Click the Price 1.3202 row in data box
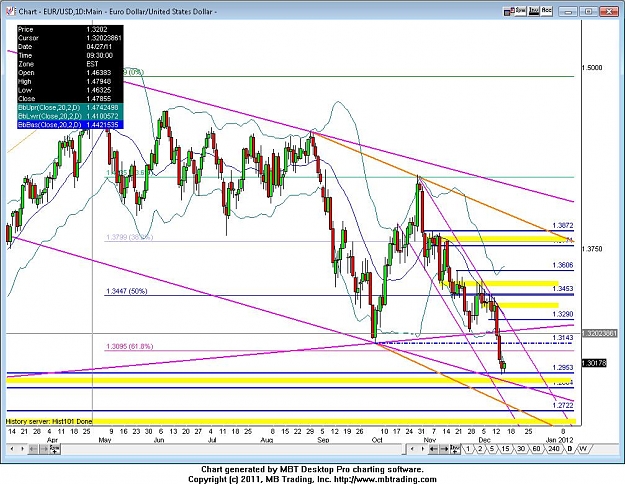This screenshot has height=484, width=625. (70, 30)
